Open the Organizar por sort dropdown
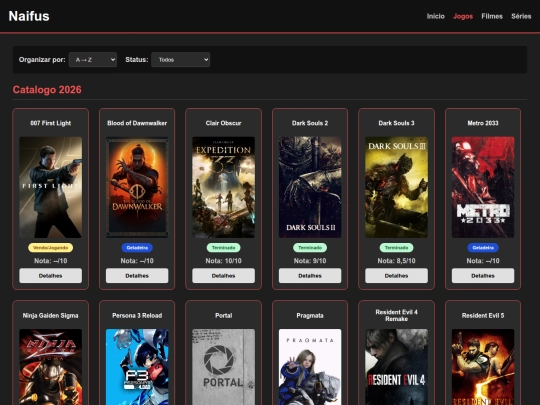This screenshot has width=540, height=405. (93, 60)
